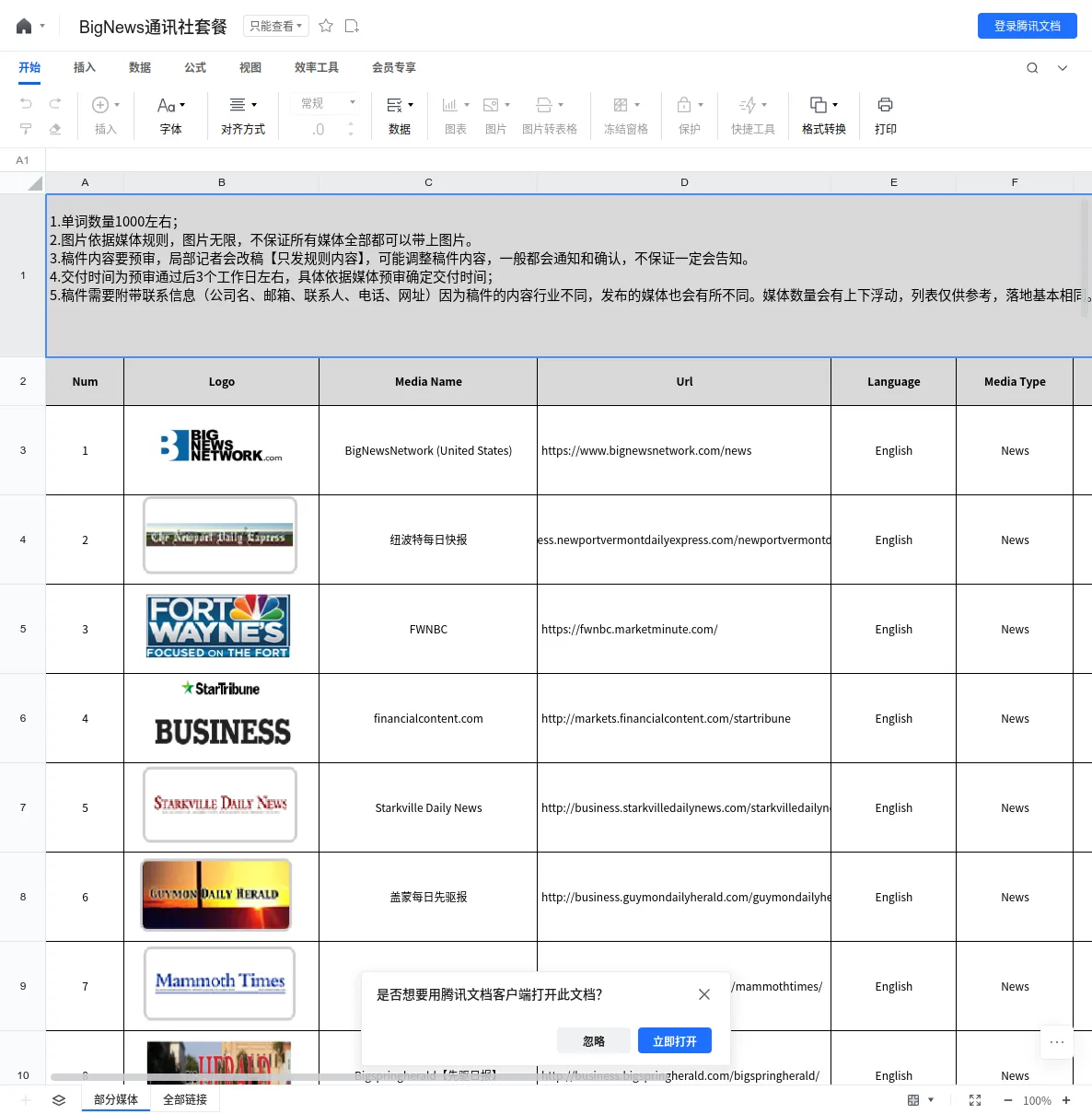This screenshot has width=1092, height=1114.
Task: Close the open-in-client dialog
Action: pyautogui.click(x=704, y=994)
